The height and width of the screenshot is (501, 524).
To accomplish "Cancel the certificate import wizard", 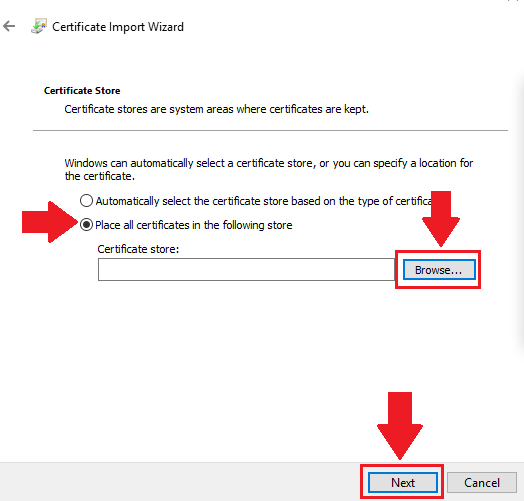I will 482,482.
